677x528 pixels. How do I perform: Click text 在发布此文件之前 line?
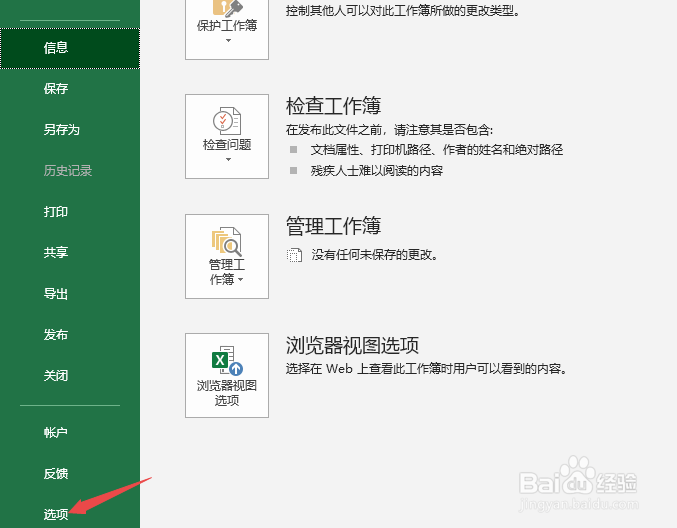(389, 130)
